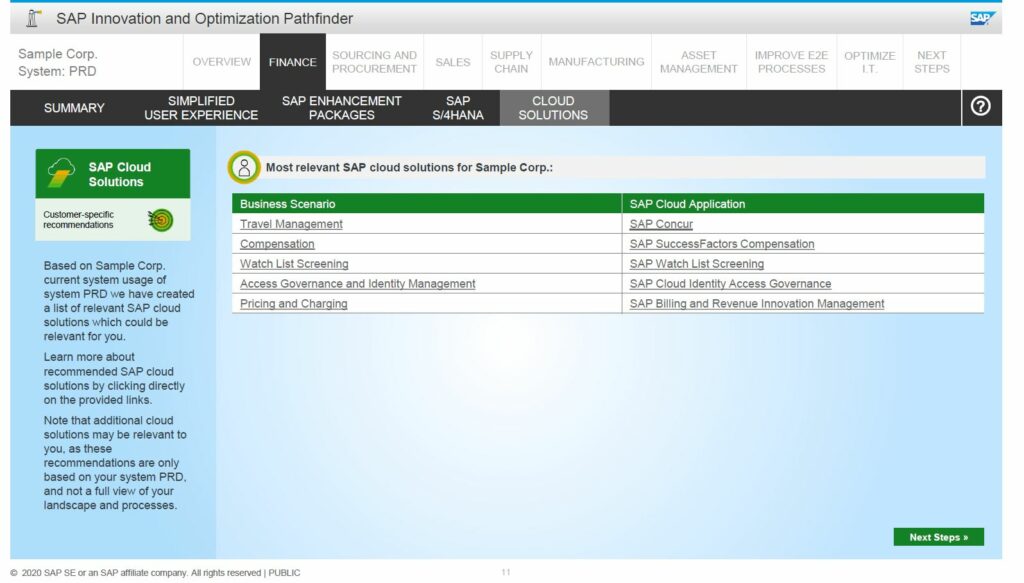Click the lighthouse Pathfinder icon
The image size is (1024, 583).
pos(33,18)
